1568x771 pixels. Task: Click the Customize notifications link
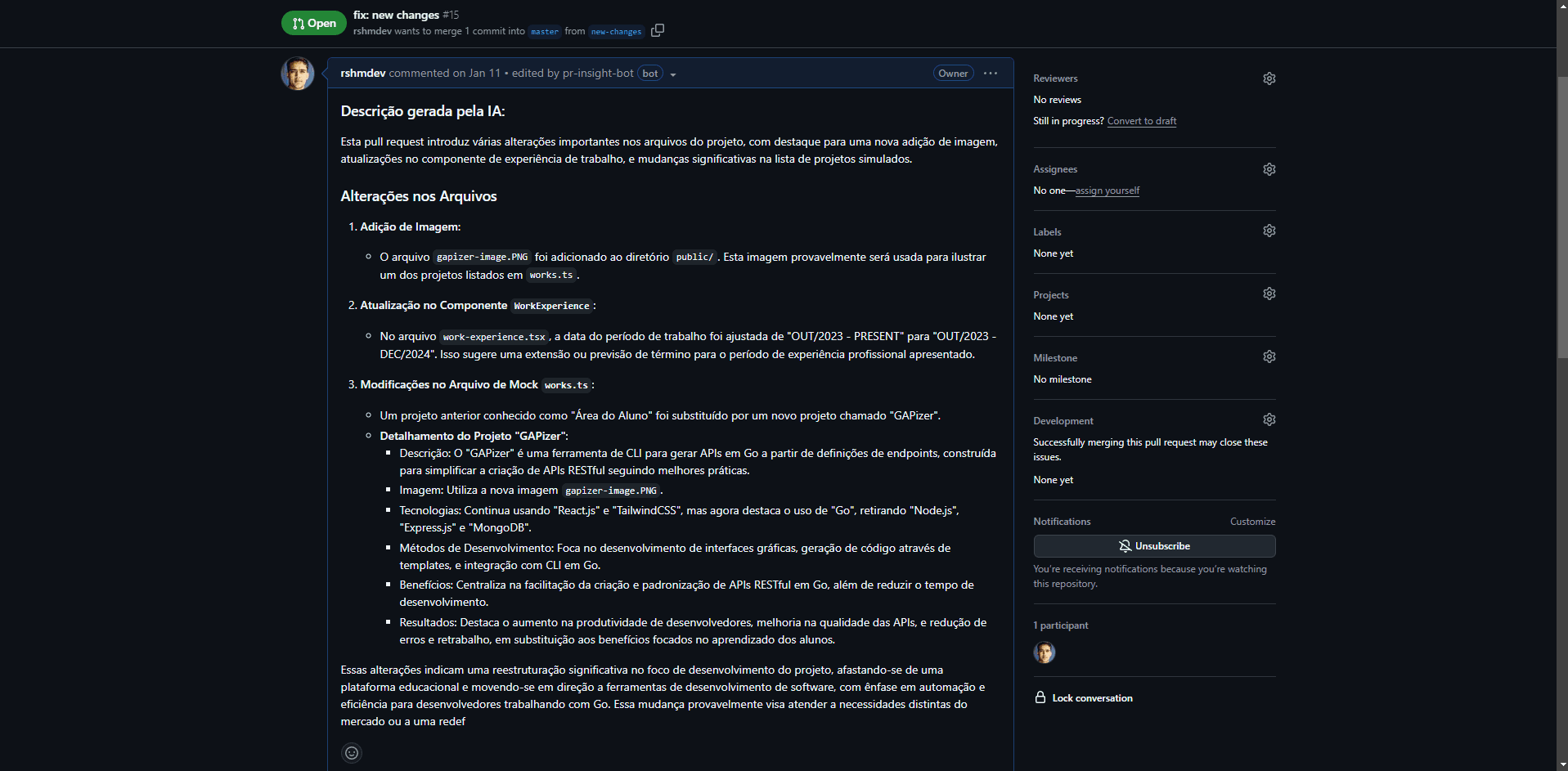[x=1252, y=522]
